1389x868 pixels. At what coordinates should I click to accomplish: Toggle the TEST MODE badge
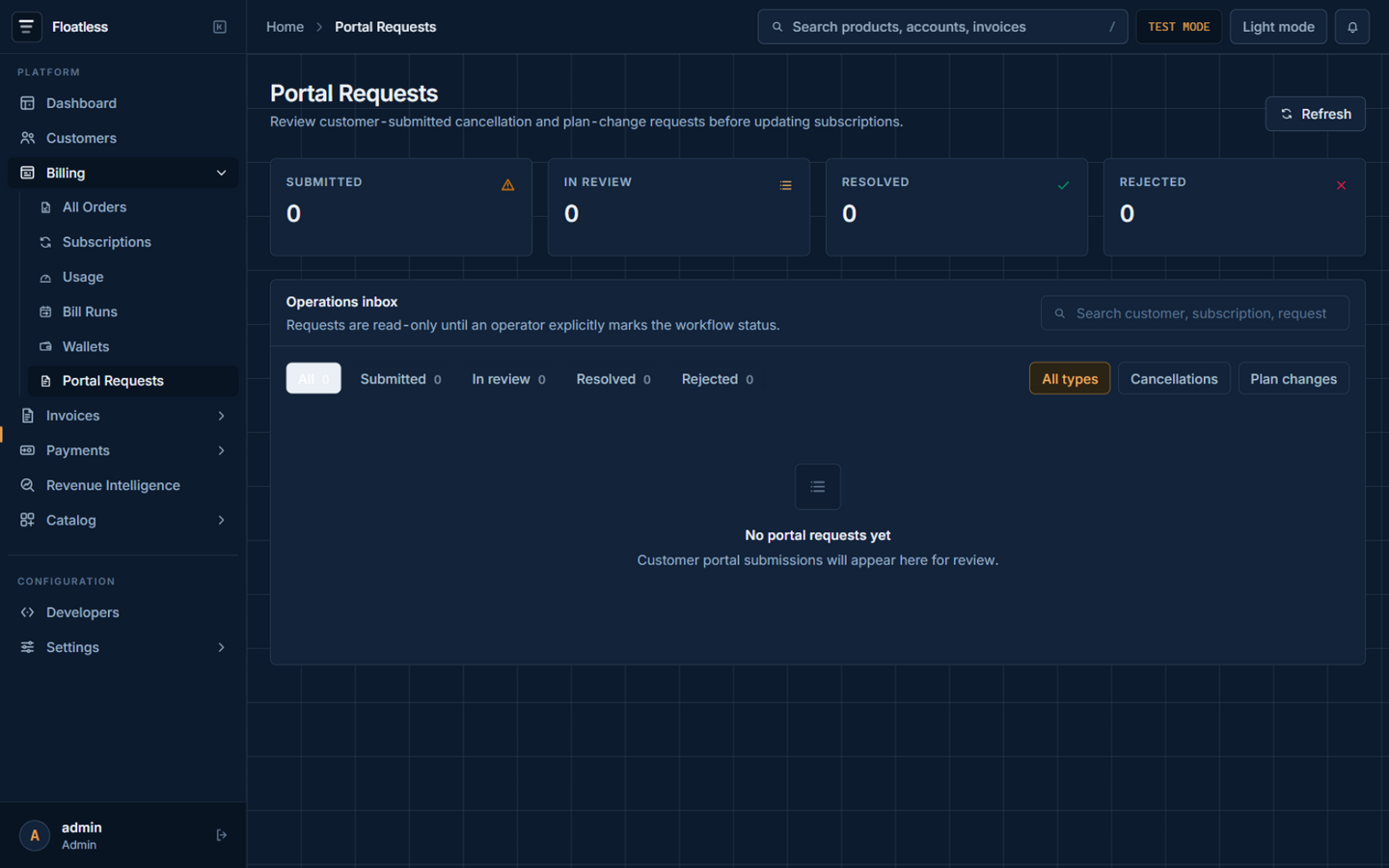click(1179, 27)
